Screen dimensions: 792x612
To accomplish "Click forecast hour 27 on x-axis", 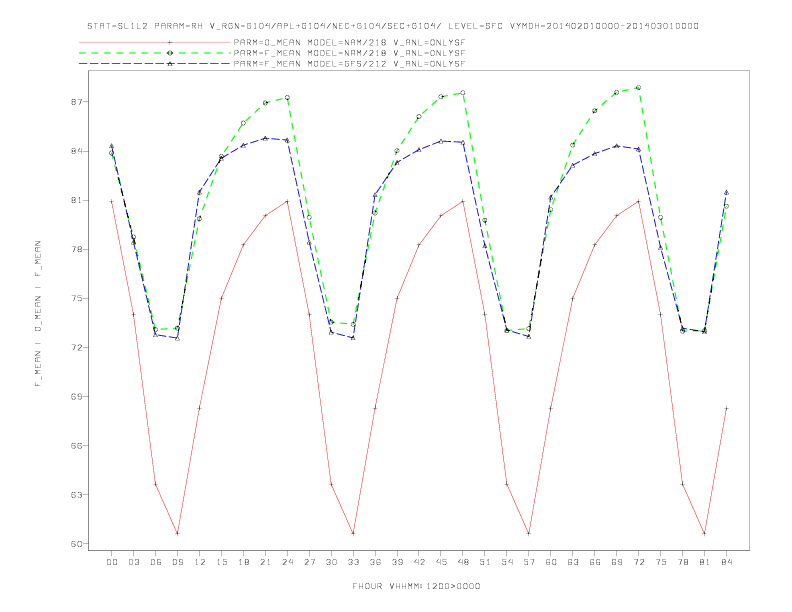I will (x=310, y=562).
